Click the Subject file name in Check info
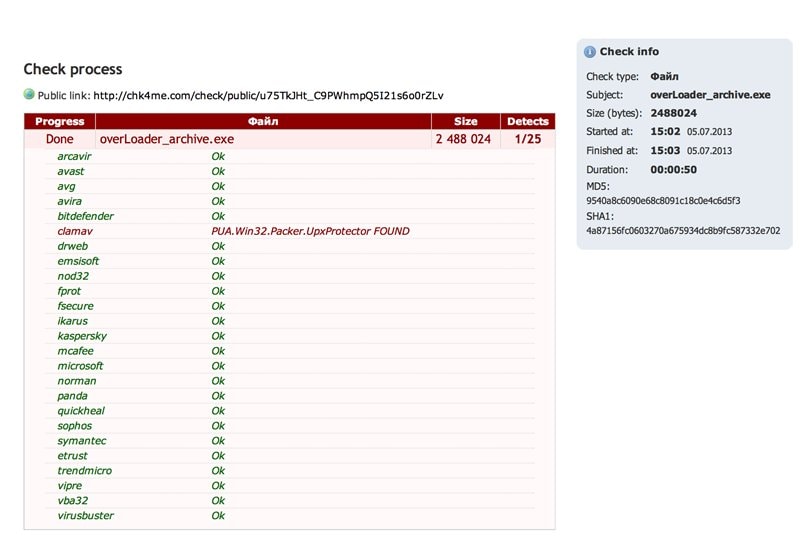Screen dimensions: 800x558 coord(710,94)
